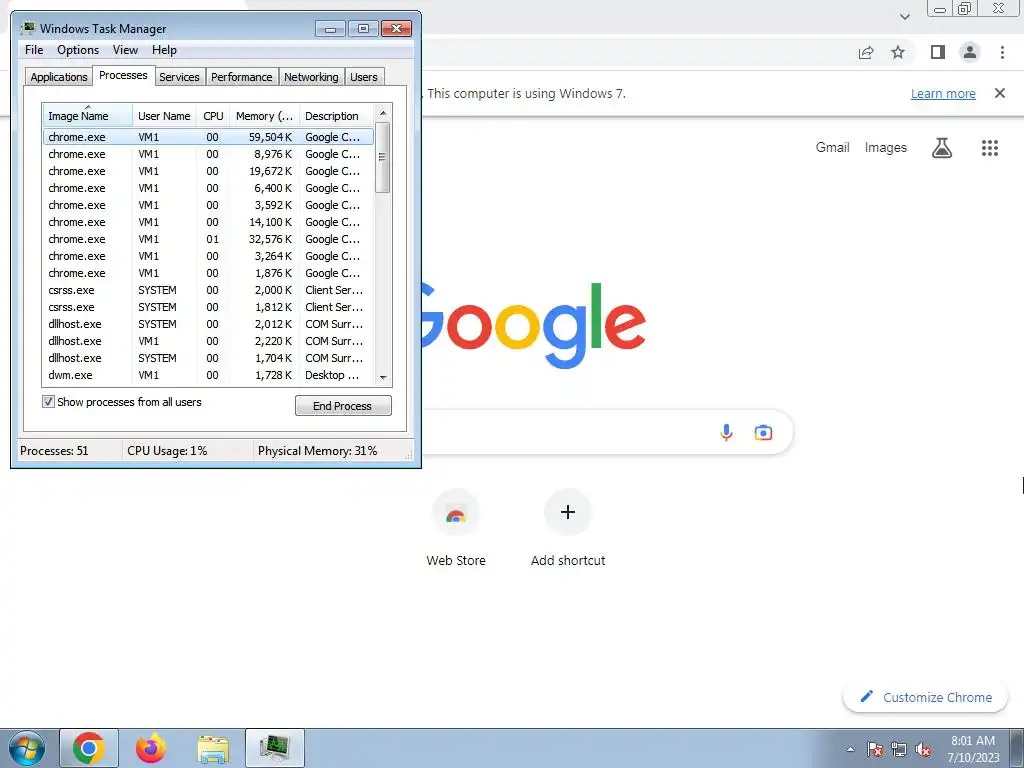
Task: Expand Chrome's tab search chevron
Action: click(904, 17)
